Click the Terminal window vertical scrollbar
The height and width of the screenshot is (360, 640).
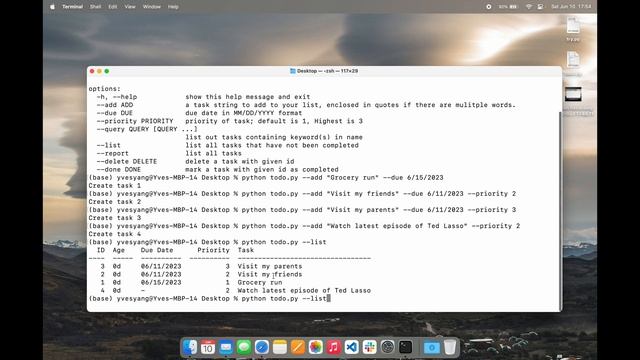point(560,210)
